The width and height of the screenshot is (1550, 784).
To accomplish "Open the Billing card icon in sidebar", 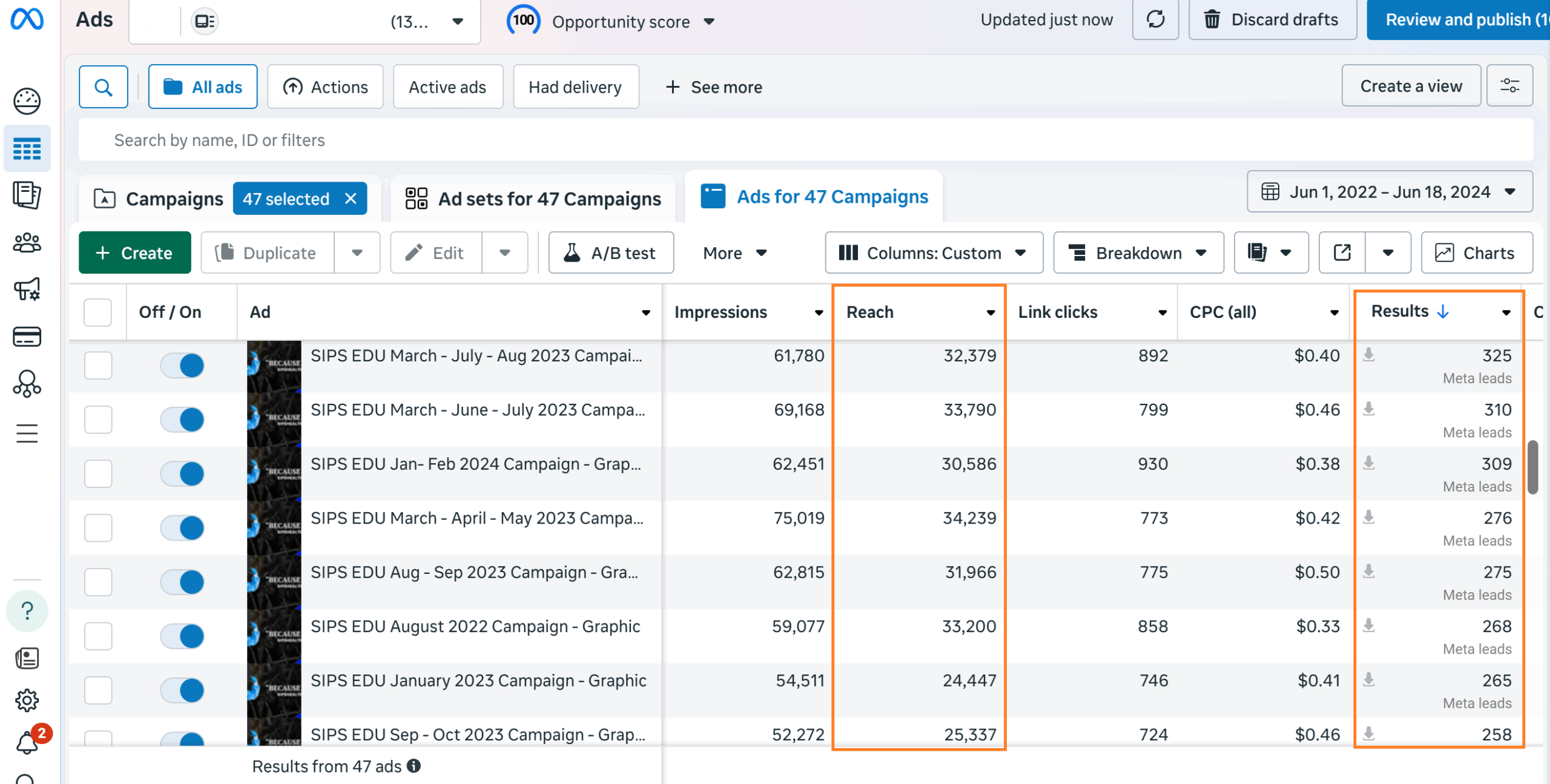I will coord(27,337).
